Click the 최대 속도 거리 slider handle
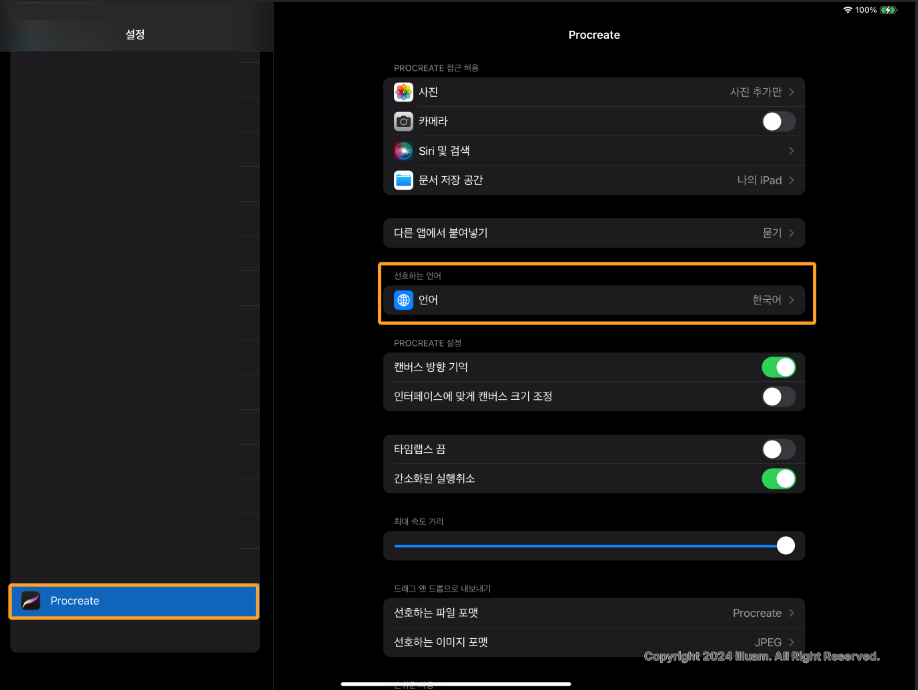The width and height of the screenshot is (918, 690). click(786, 545)
